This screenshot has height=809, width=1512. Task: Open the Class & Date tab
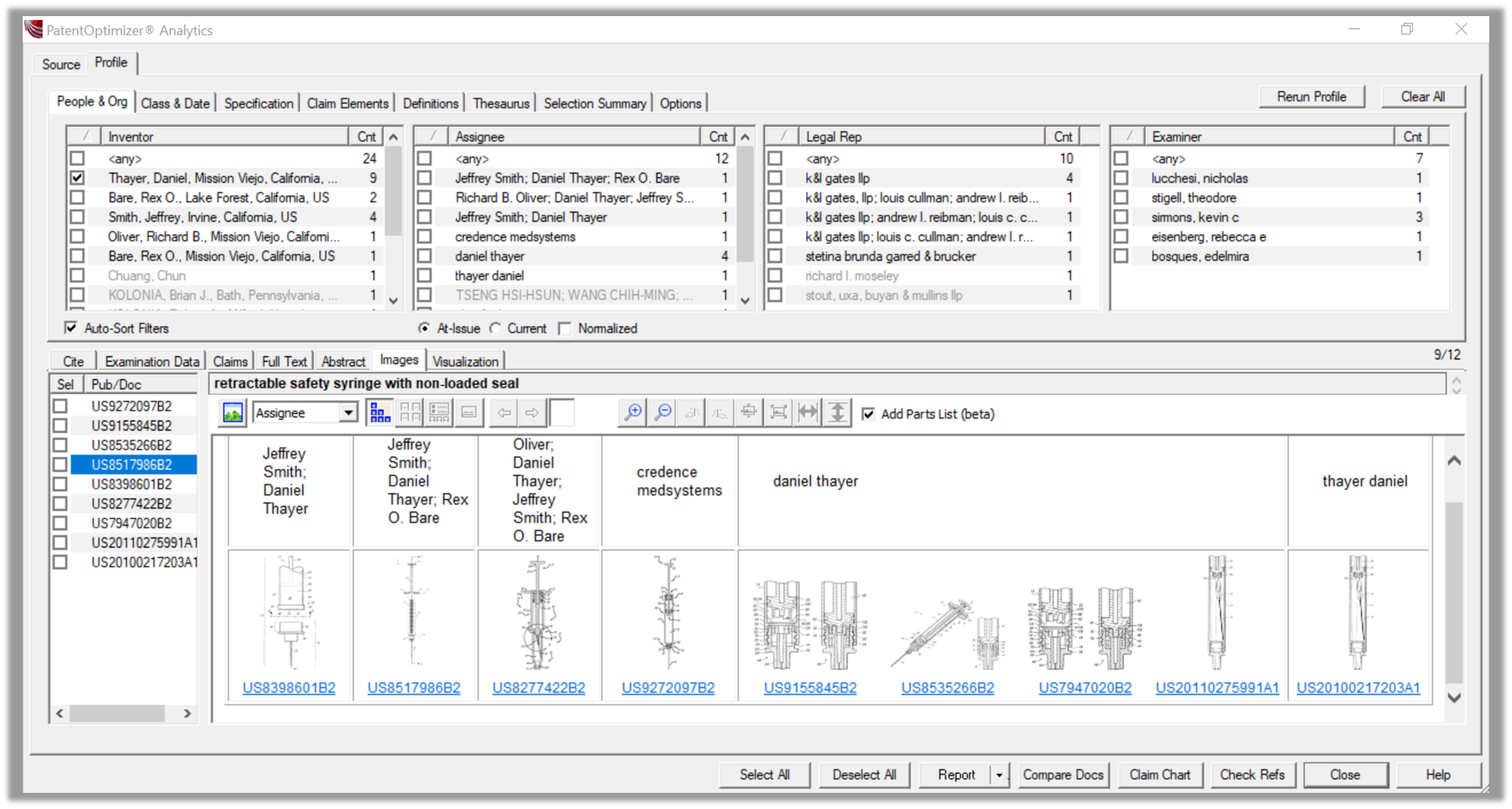(175, 103)
